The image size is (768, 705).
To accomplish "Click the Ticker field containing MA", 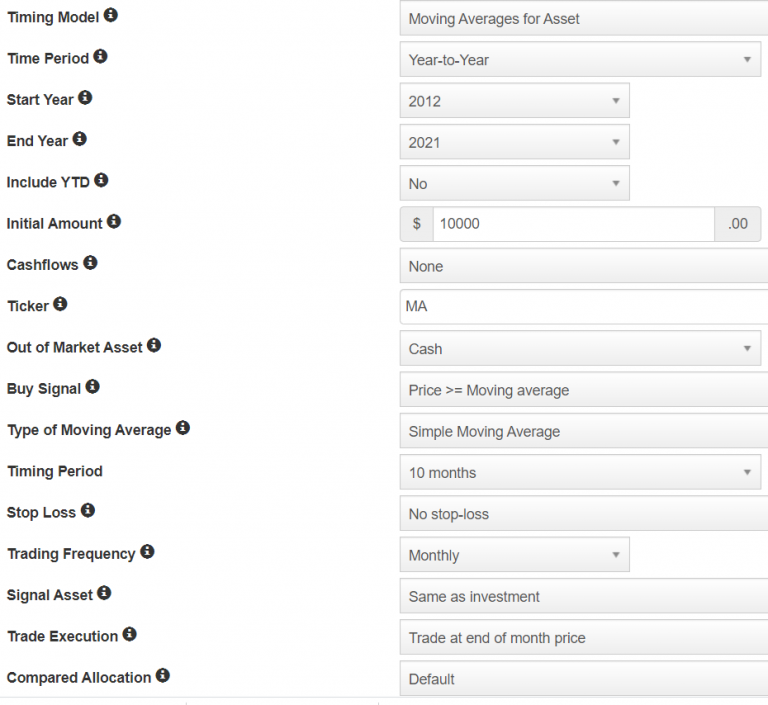I will tap(584, 307).
